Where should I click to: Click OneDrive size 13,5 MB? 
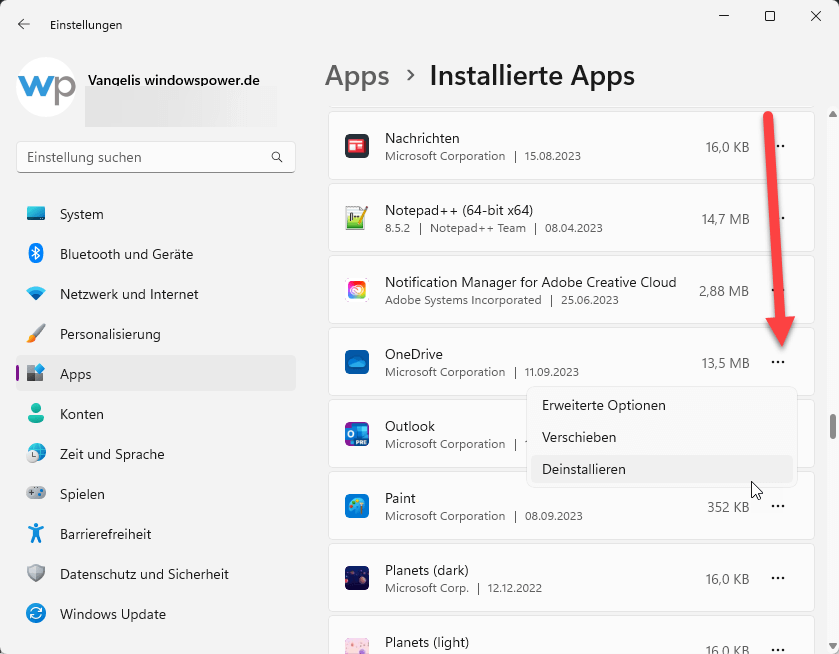point(726,363)
